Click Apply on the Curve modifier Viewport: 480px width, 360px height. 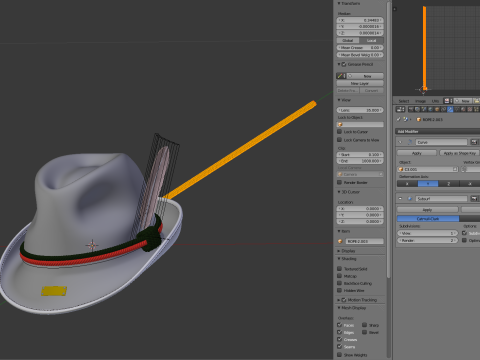click(417, 153)
